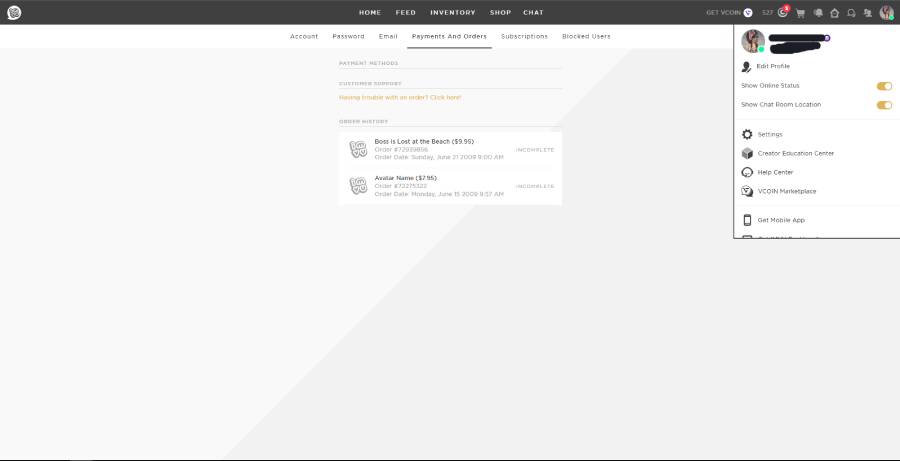Viewport: 900px width, 461px height.
Task: Click the VCOIN Marketplace icon
Action: click(x=747, y=191)
